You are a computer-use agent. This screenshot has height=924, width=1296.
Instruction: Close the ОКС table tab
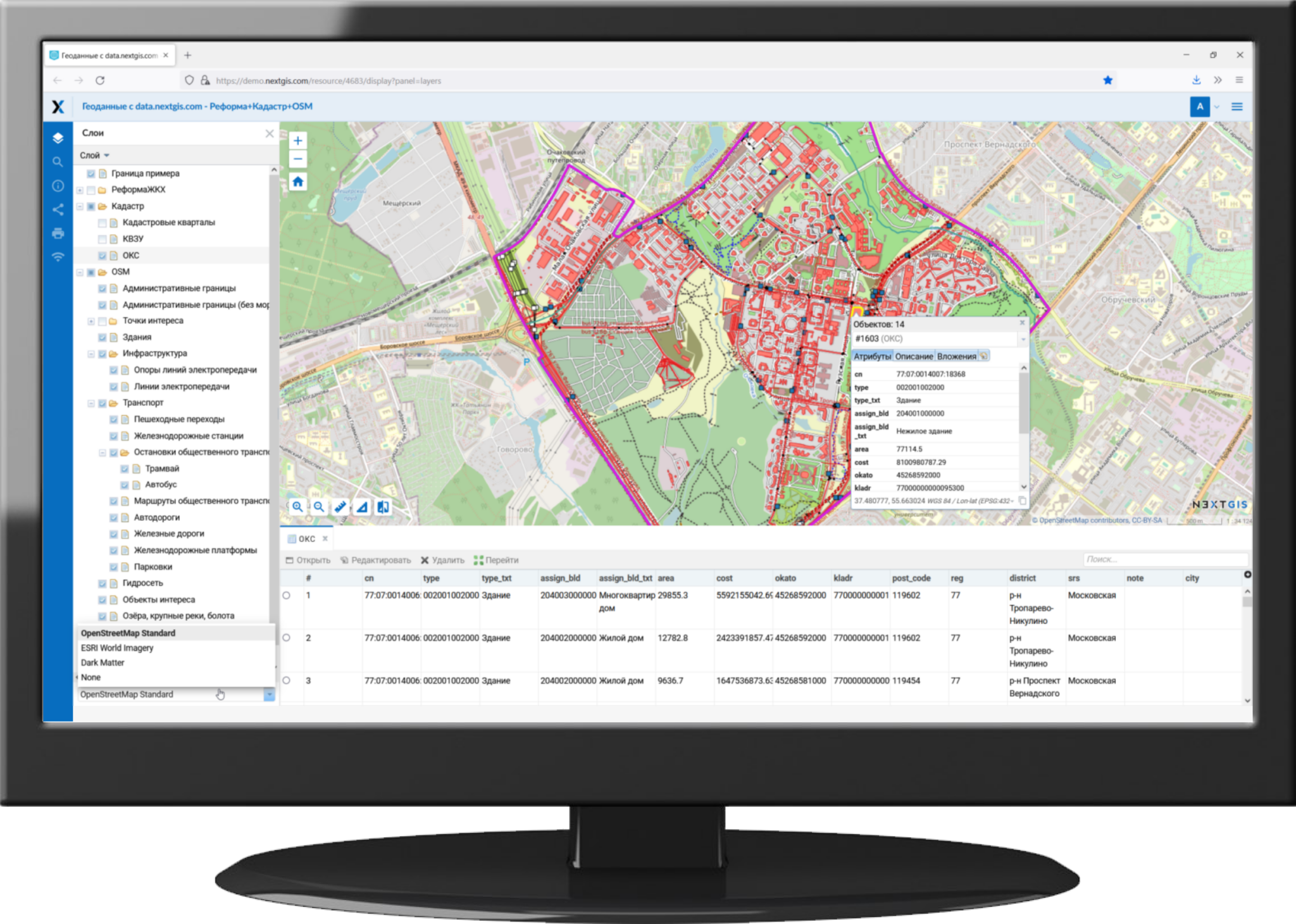(x=325, y=539)
